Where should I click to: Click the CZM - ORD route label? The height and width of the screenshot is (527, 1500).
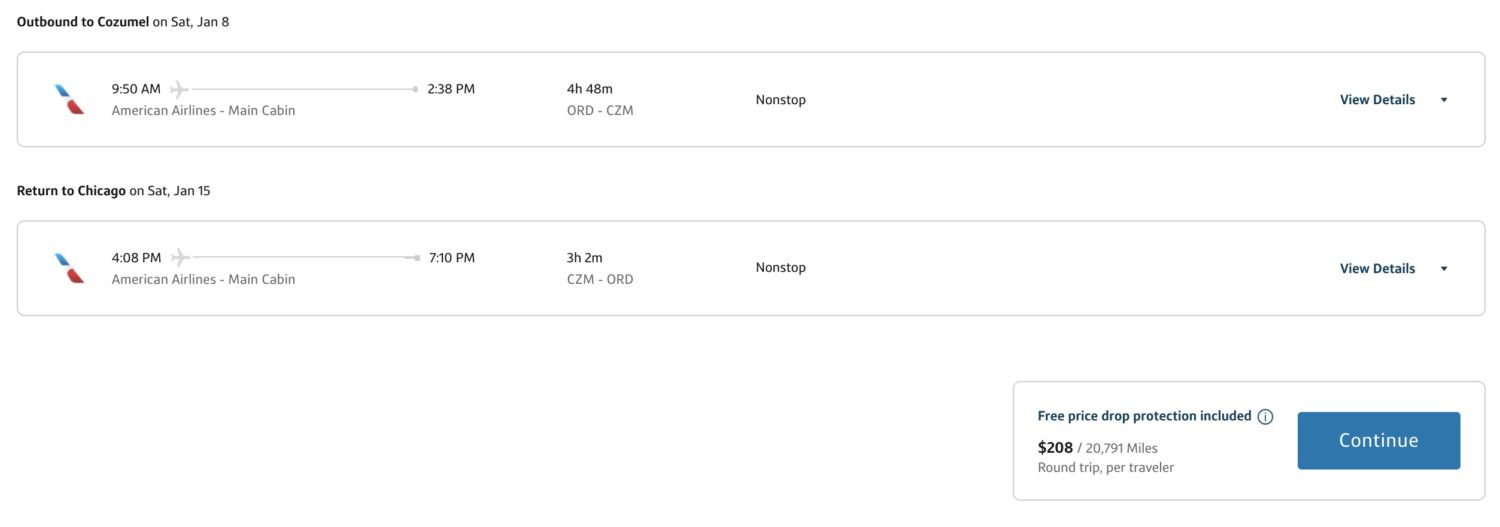[600, 280]
